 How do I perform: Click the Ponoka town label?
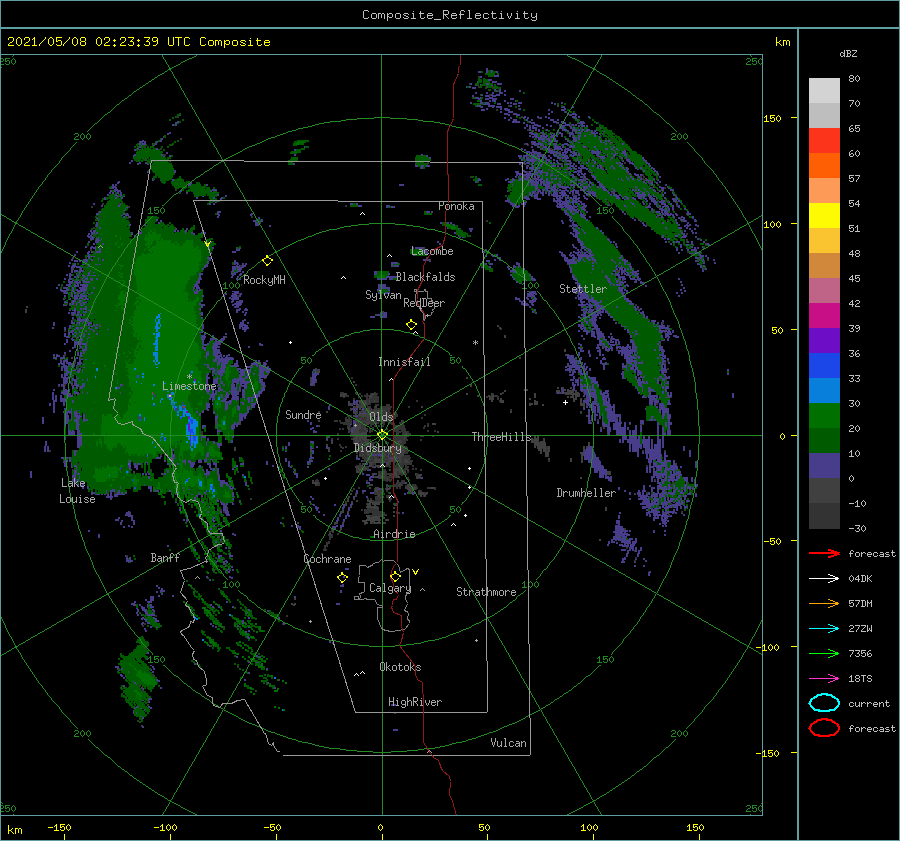point(456,206)
